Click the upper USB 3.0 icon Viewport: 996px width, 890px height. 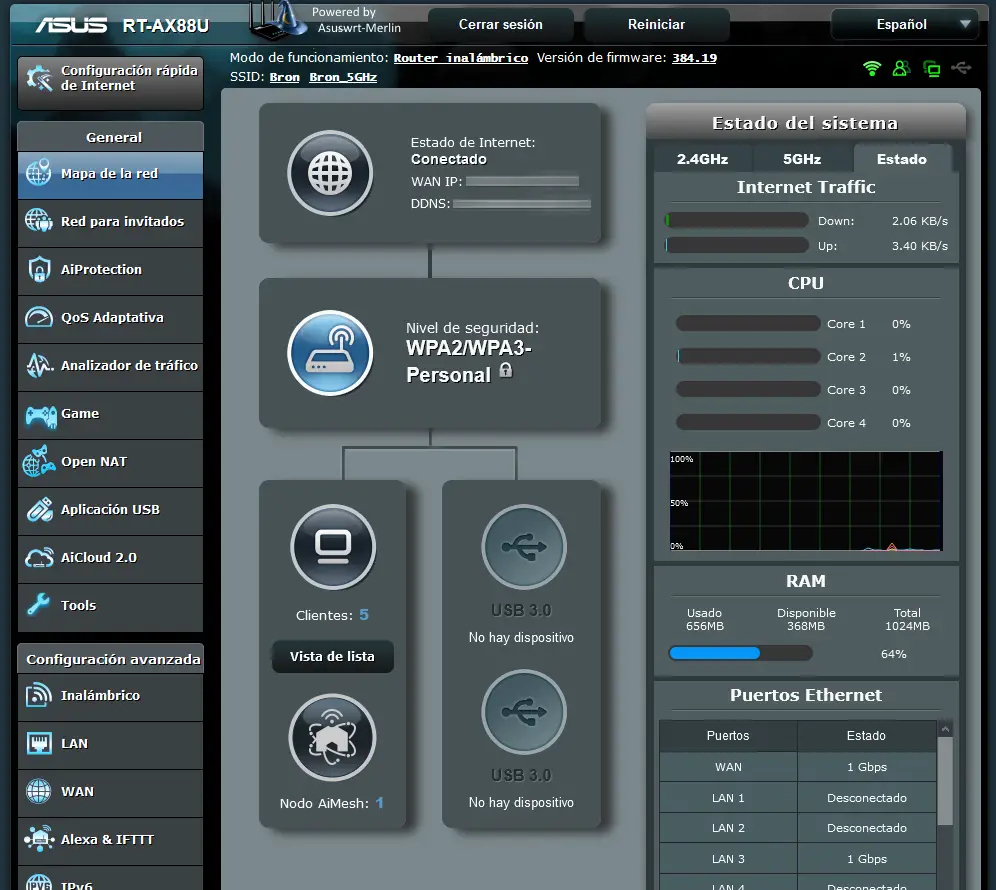[x=523, y=547]
